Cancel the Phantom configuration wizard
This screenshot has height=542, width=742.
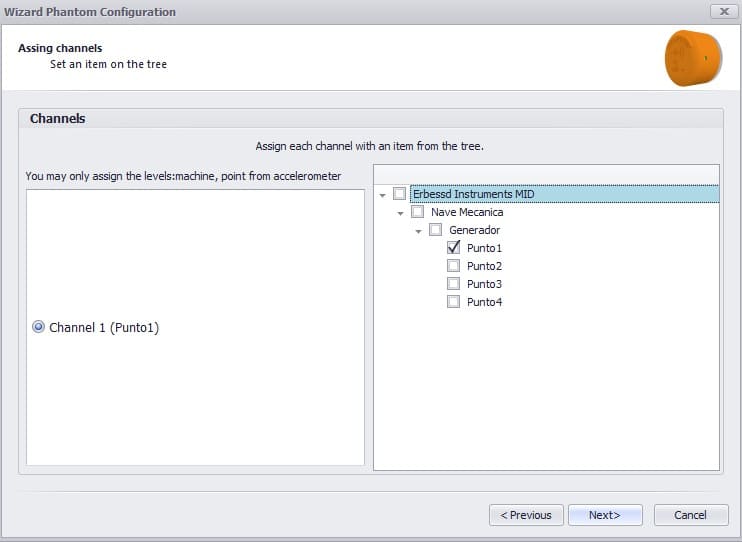coord(691,515)
